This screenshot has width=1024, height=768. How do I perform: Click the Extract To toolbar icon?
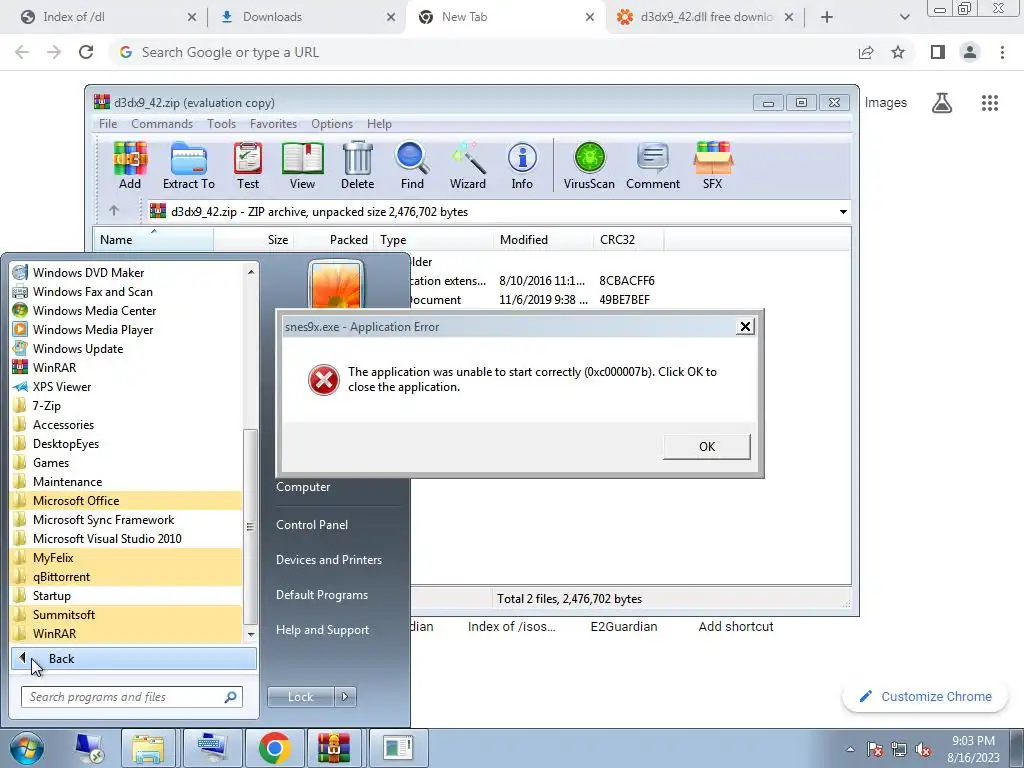tap(189, 166)
